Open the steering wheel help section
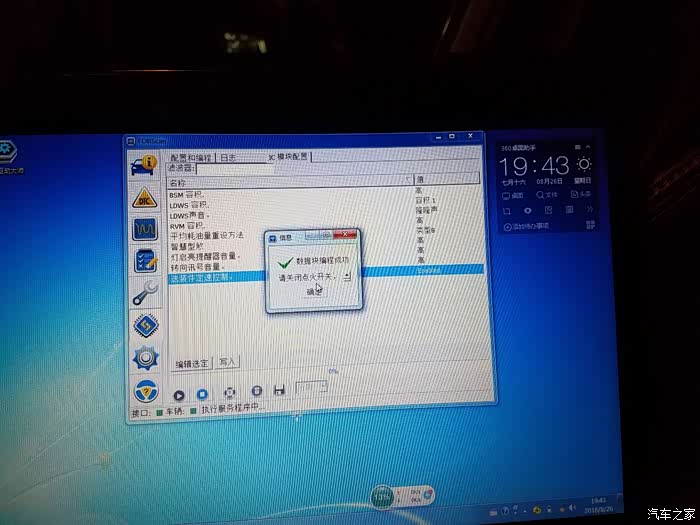Viewport: 700px width, 525px height. [x=146, y=391]
